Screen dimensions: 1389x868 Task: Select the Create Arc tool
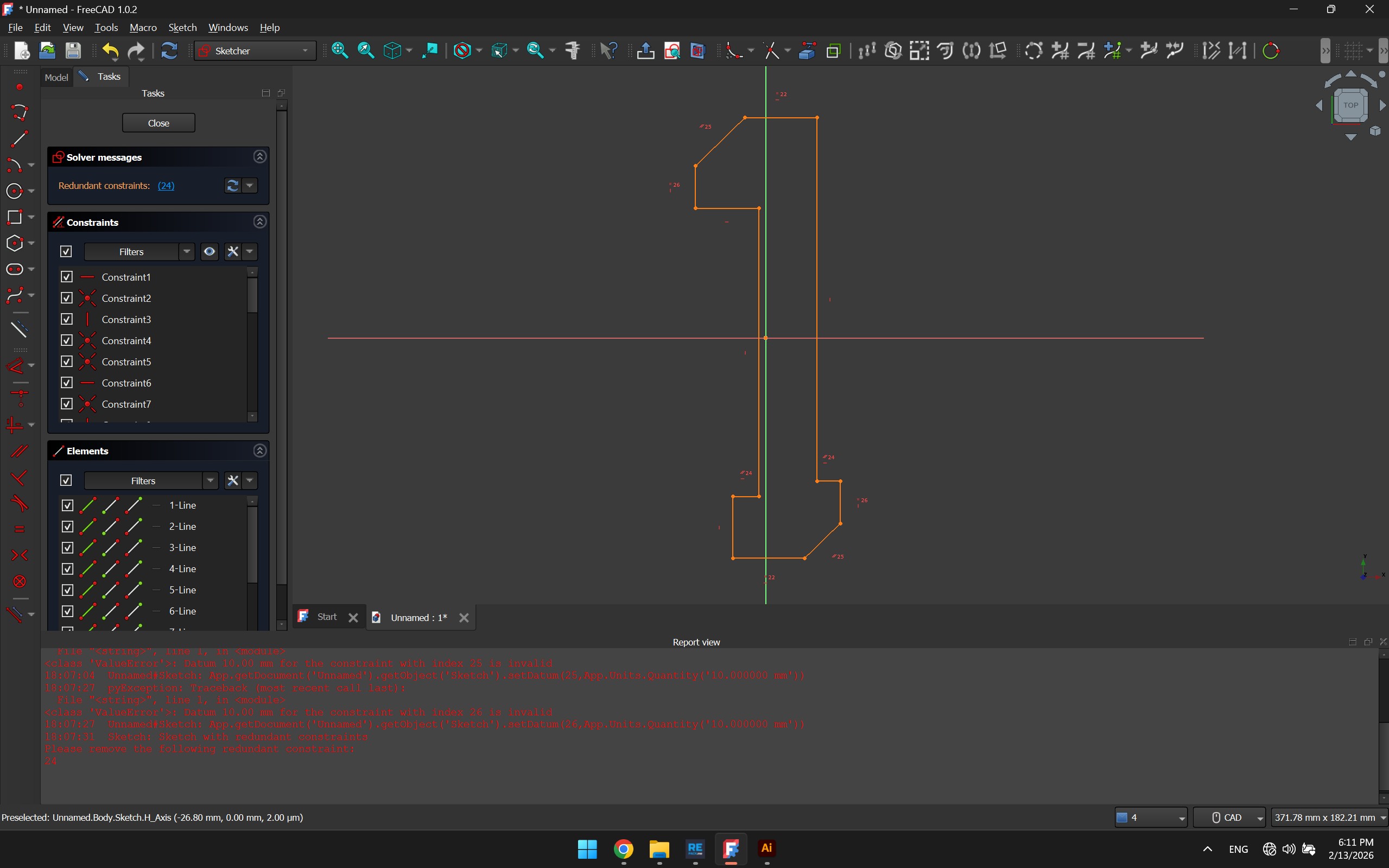pyautogui.click(x=14, y=166)
